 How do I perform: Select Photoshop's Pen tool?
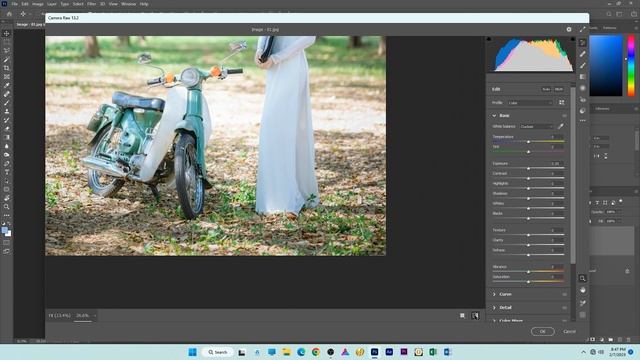coord(7,164)
